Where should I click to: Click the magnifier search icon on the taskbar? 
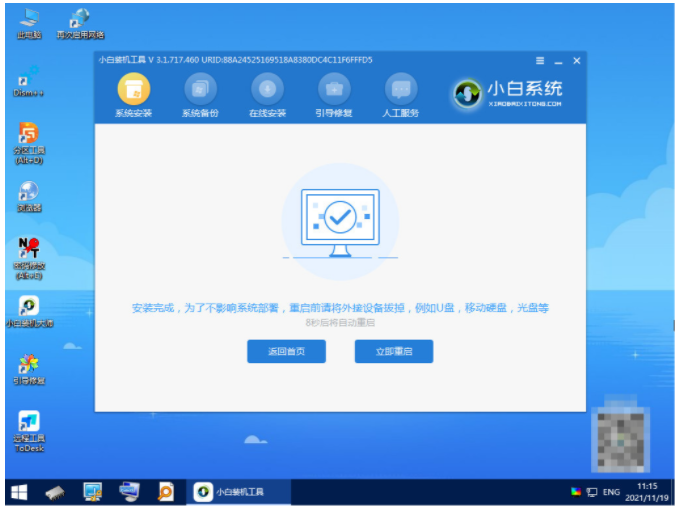pos(165,492)
